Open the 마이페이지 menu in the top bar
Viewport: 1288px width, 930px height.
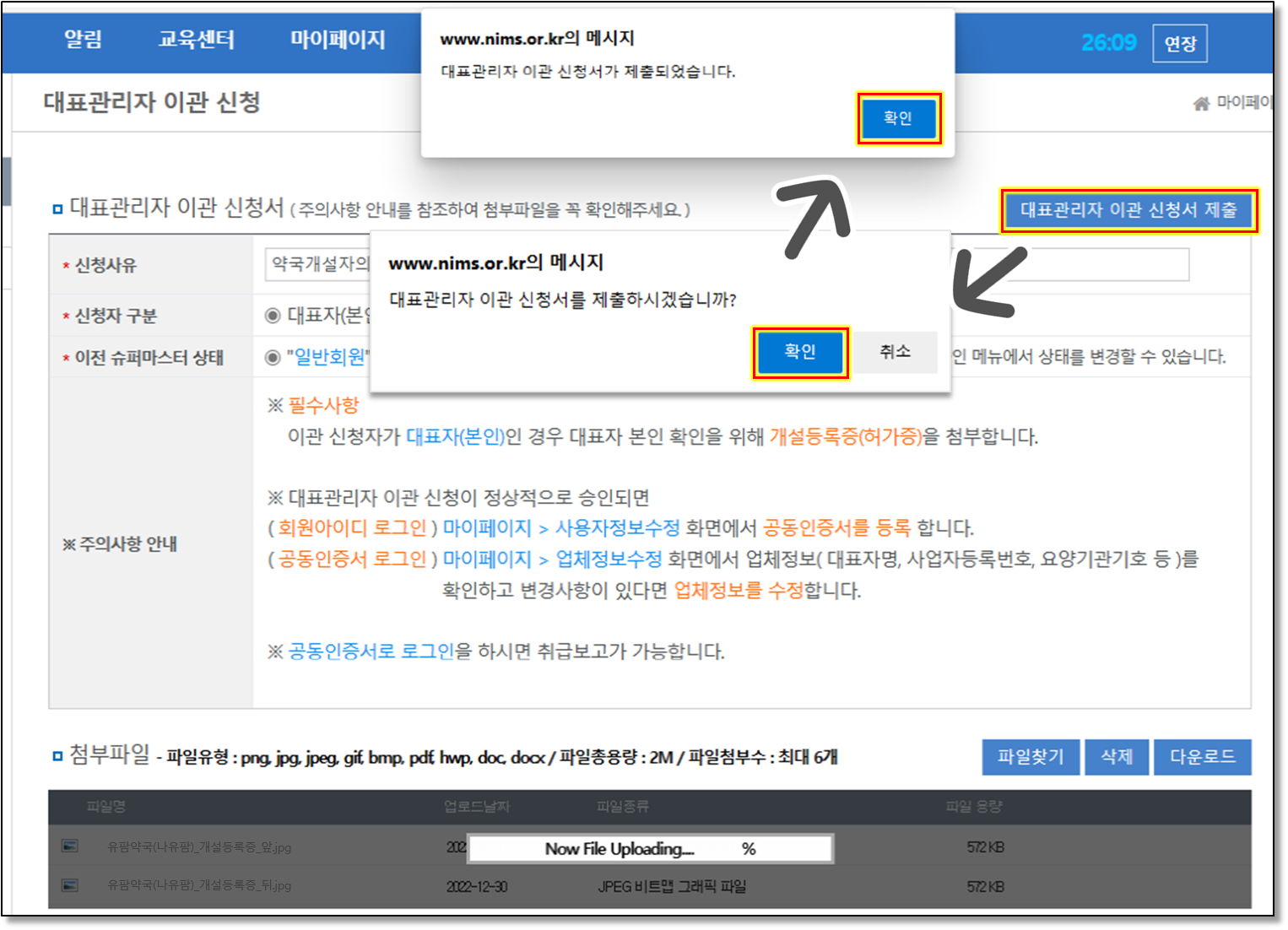coord(338,39)
